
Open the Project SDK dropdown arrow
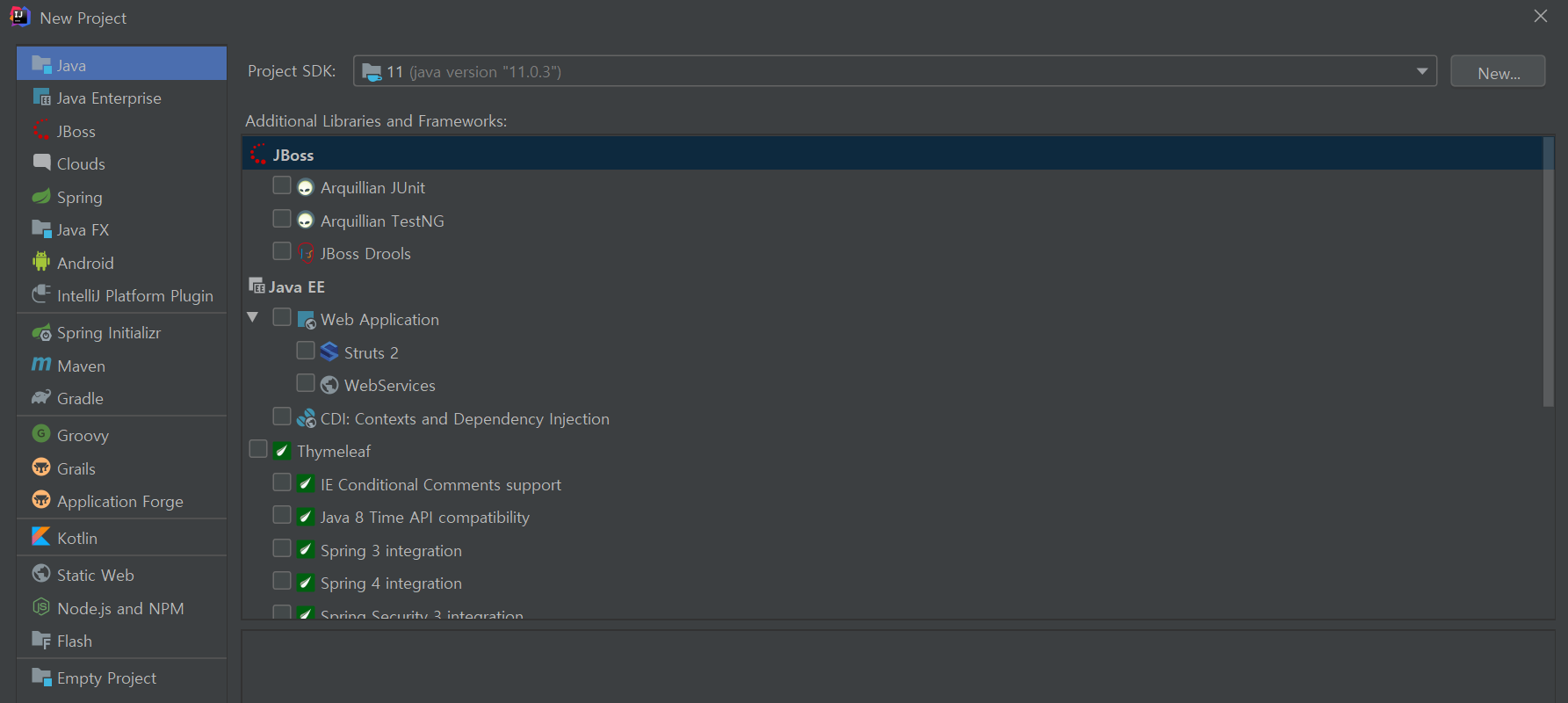(x=1421, y=71)
